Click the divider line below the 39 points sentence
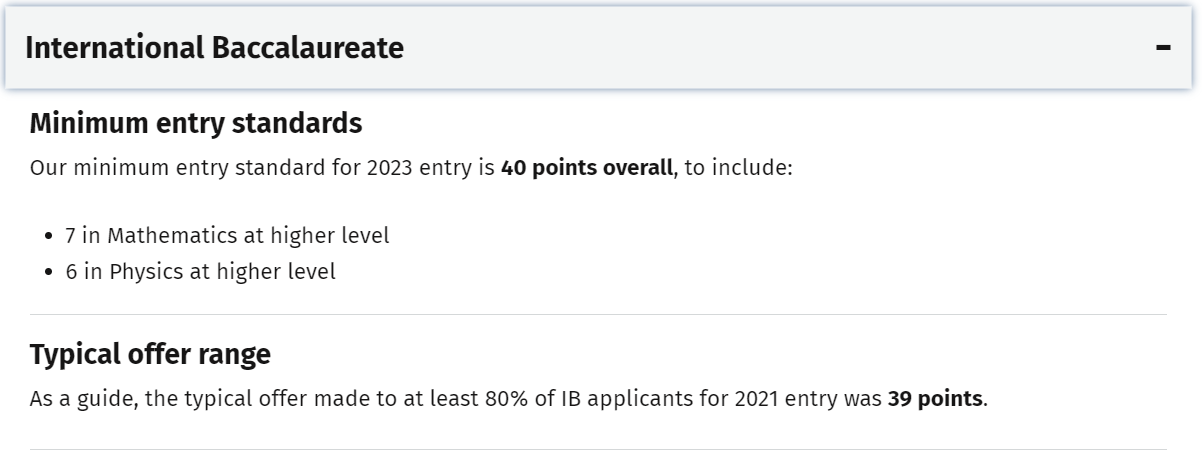Viewport: 1202px width, 451px height. pos(598,449)
